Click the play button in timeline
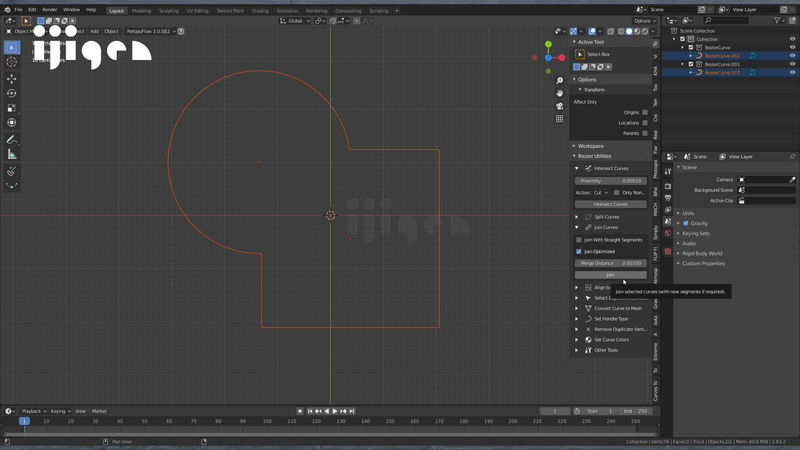This screenshot has width=800, height=450. click(x=335, y=411)
